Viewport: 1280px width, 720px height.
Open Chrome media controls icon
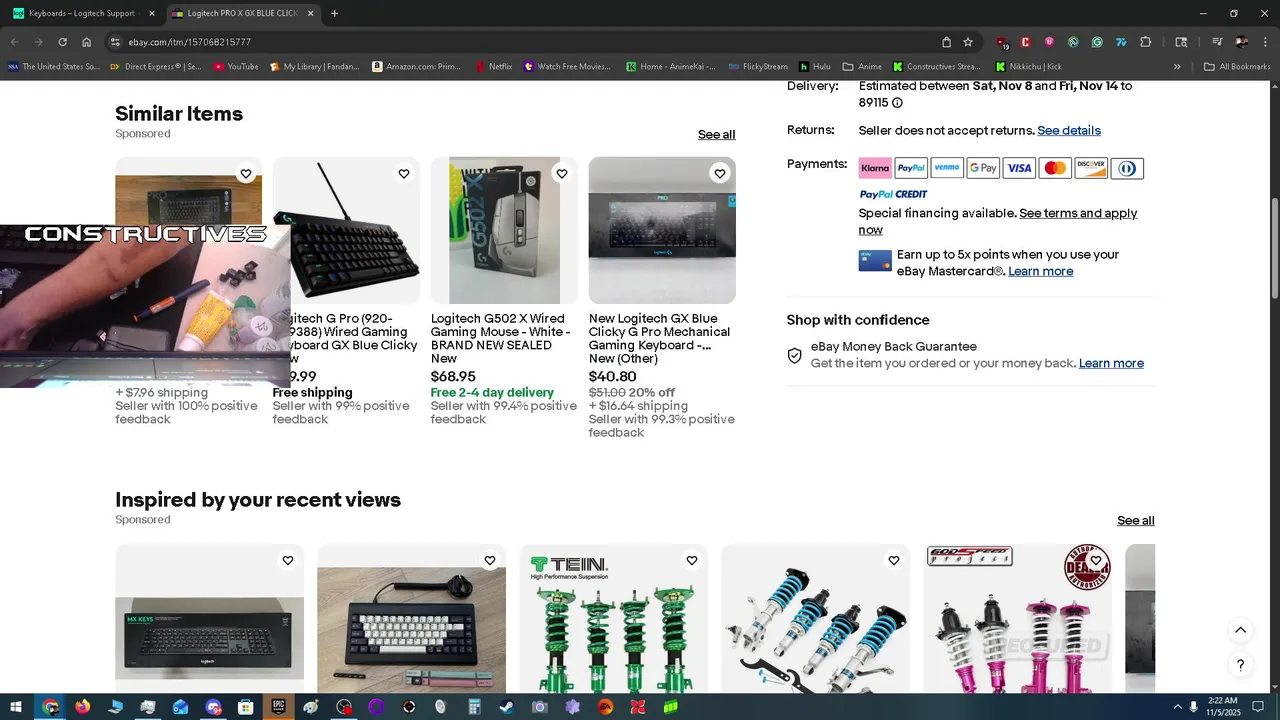[1217, 42]
